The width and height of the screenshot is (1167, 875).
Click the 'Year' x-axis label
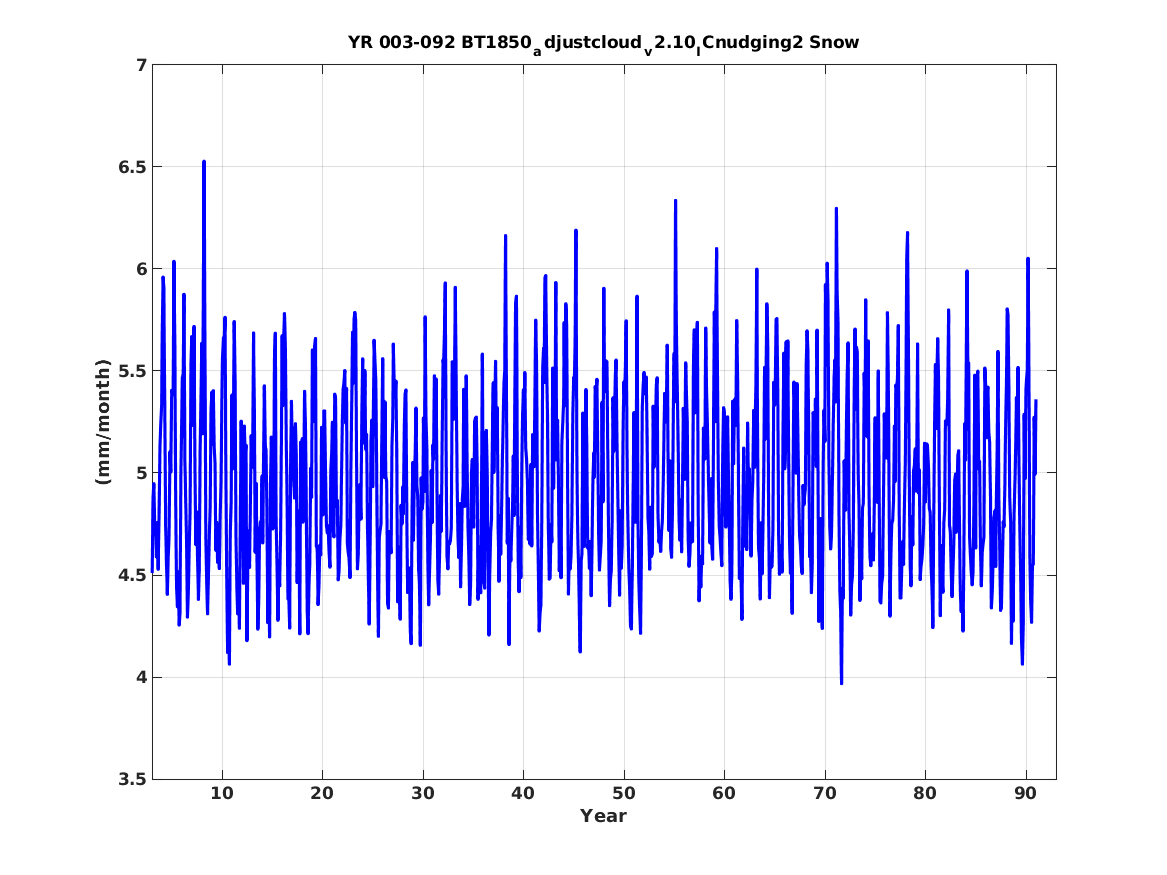(604, 815)
